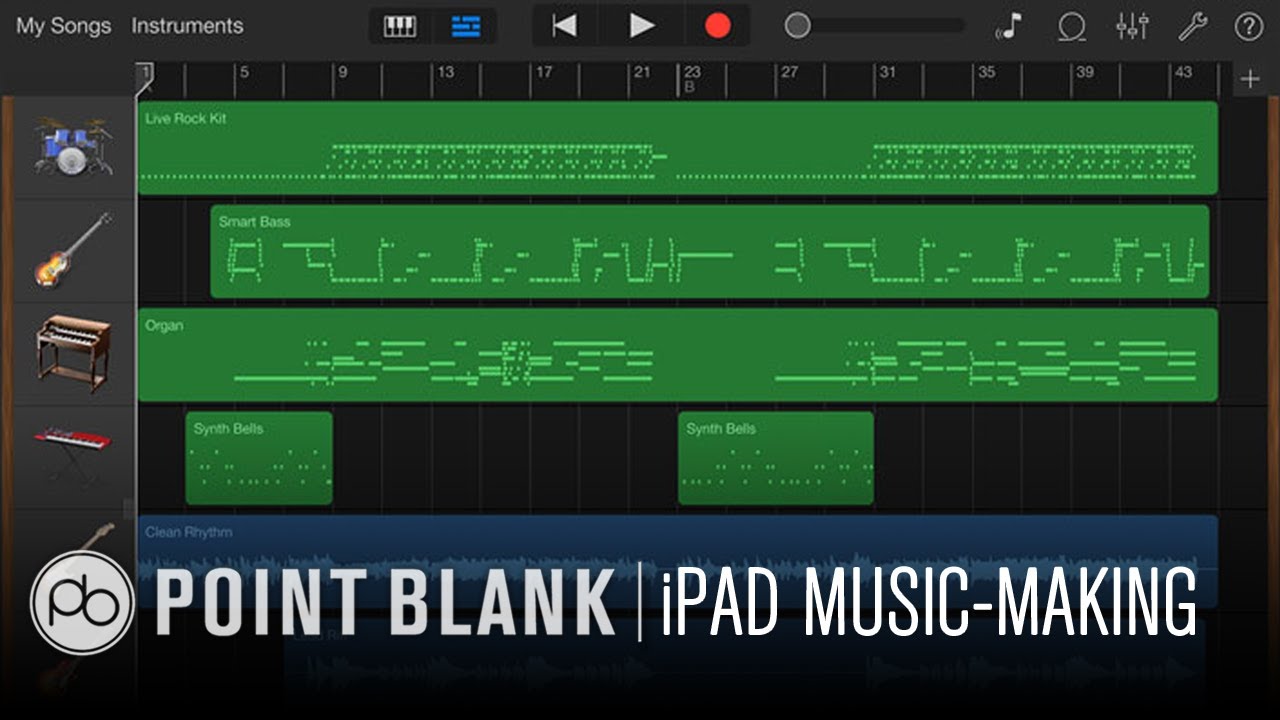Select the bass guitar track icon
This screenshot has height=720, width=1280.
(73, 250)
